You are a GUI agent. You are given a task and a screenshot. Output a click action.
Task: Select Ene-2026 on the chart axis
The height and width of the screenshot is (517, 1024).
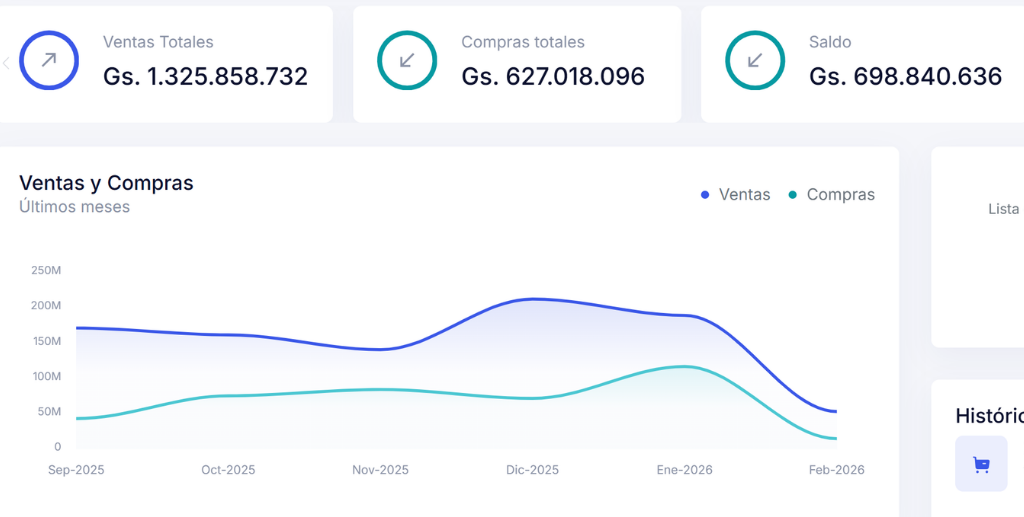pos(684,470)
